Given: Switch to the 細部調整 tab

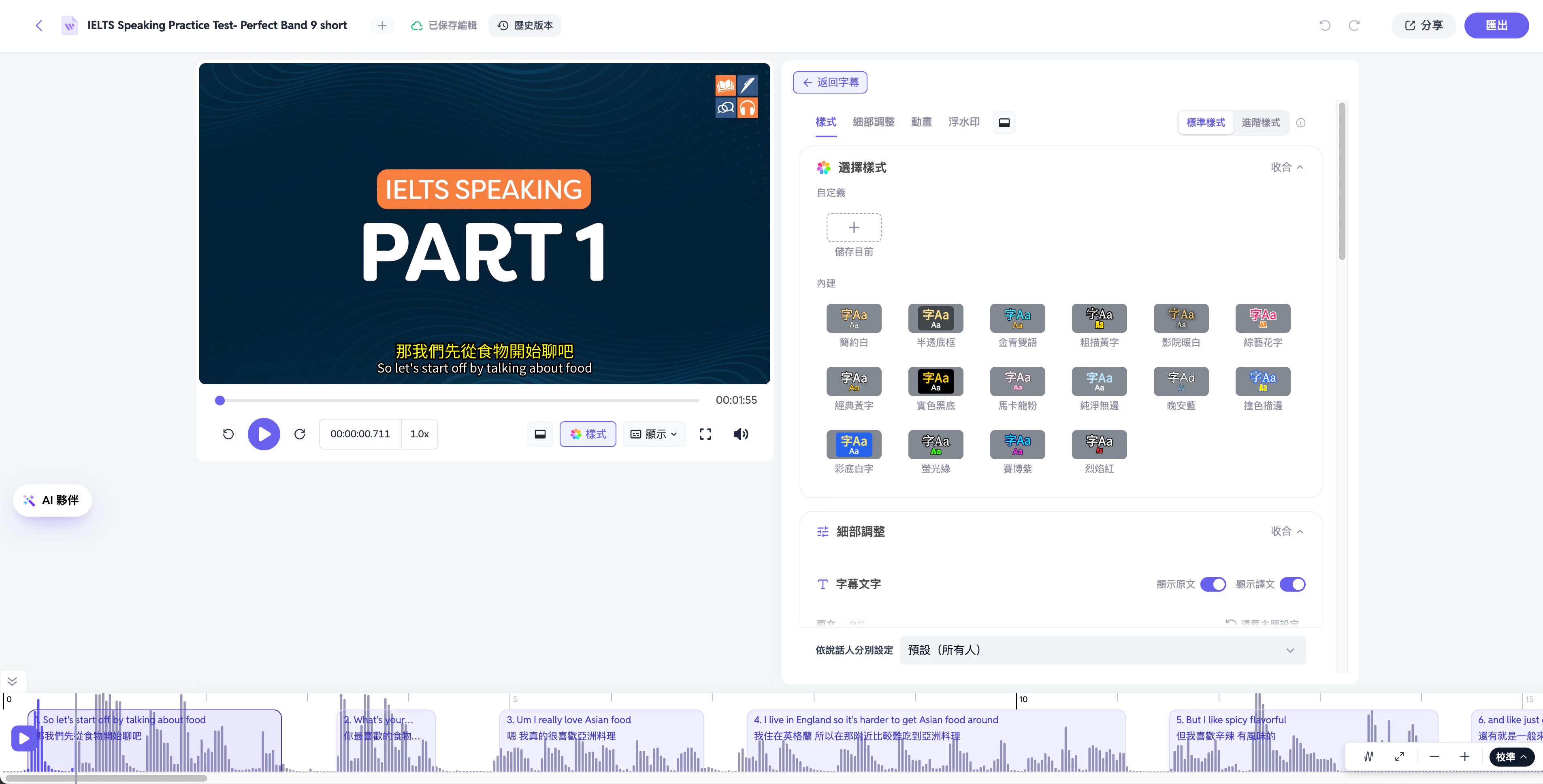Looking at the screenshot, I should pyautogui.click(x=873, y=122).
